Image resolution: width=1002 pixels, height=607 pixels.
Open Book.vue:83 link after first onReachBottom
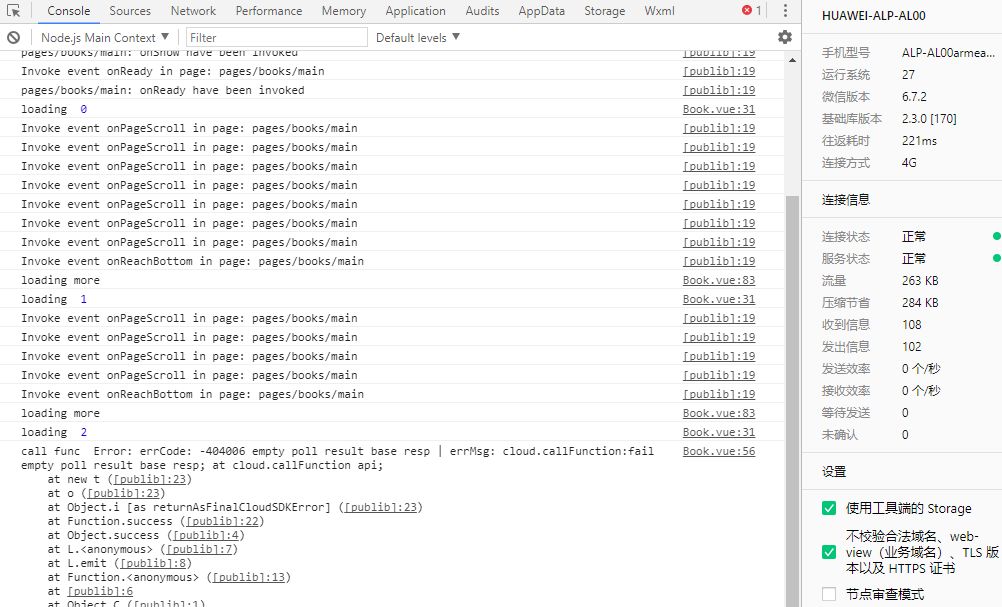pyautogui.click(x=719, y=280)
